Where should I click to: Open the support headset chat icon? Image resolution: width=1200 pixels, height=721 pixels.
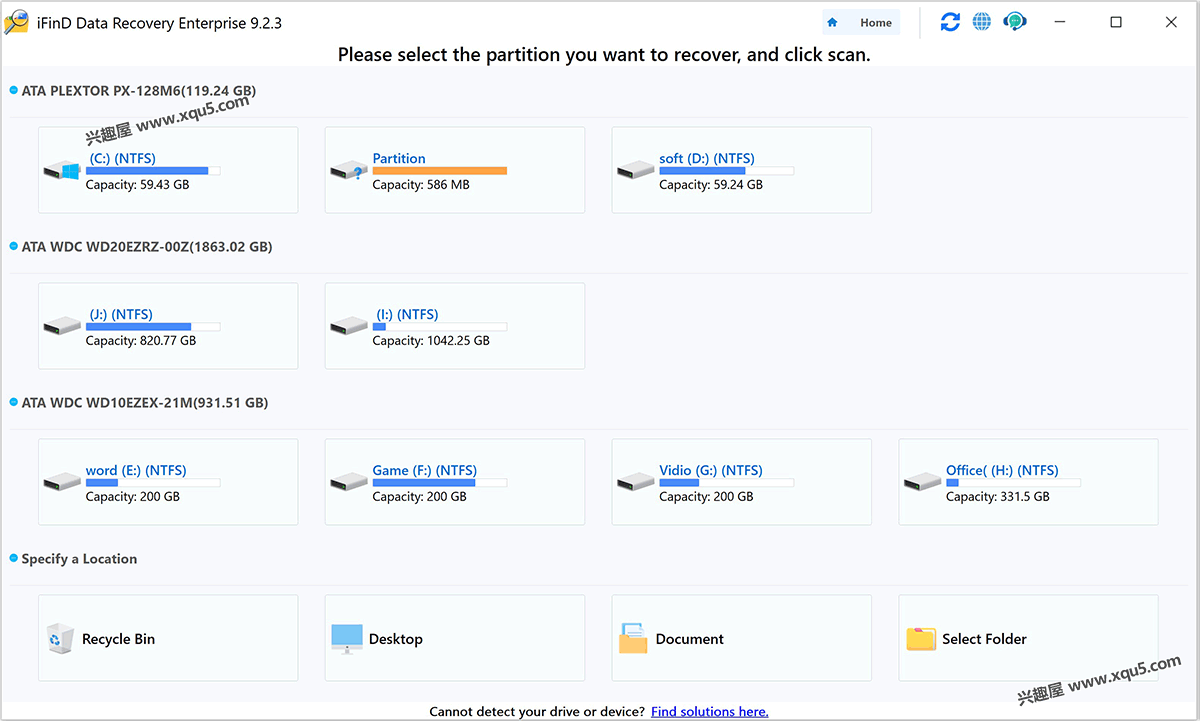(1015, 22)
